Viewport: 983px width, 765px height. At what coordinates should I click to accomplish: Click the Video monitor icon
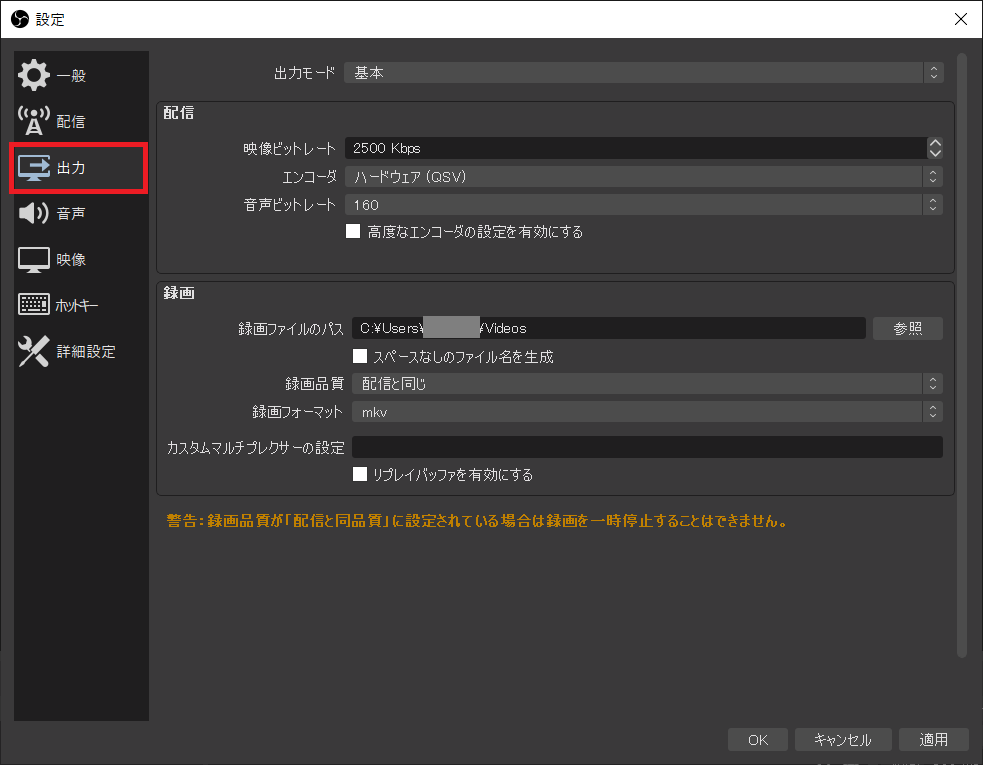click(34, 260)
